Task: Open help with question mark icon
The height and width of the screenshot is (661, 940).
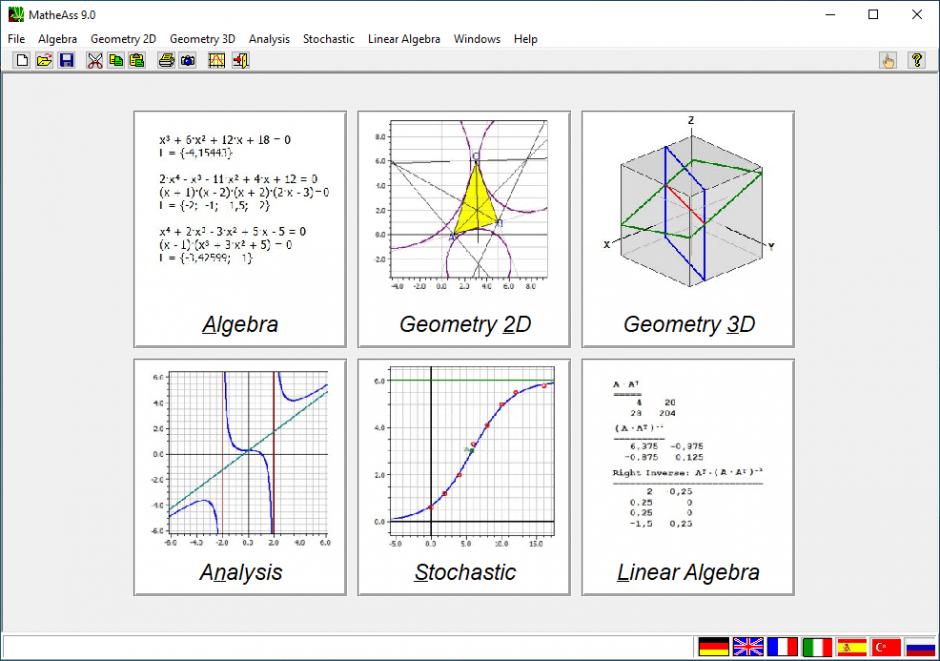Action: pos(917,60)
